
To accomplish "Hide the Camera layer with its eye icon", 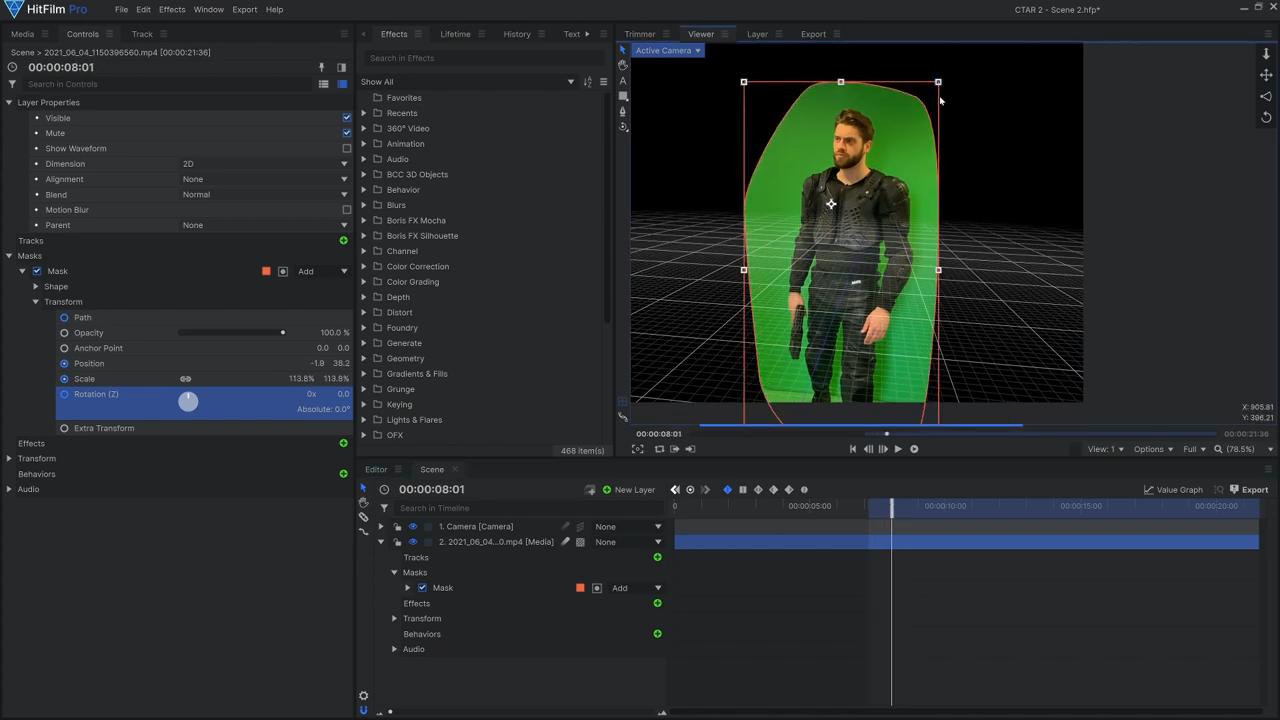I will pyautogui.click(x=412, y=527).
